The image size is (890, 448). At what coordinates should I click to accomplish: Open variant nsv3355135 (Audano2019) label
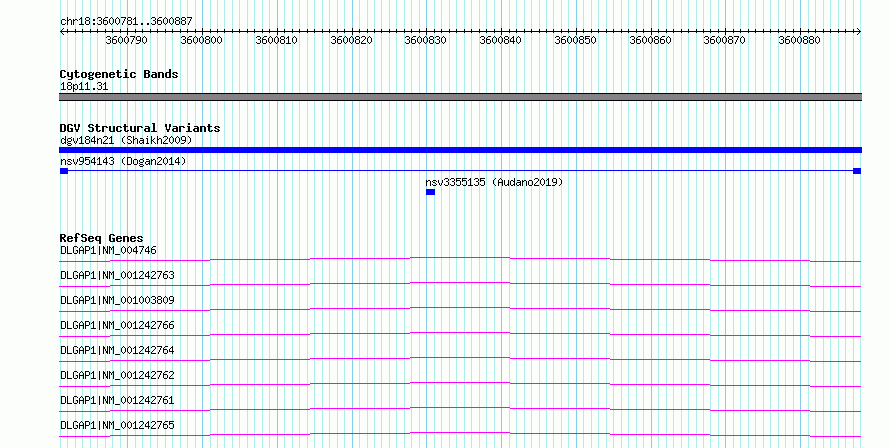pyautogui.click(x=494, y=182)
